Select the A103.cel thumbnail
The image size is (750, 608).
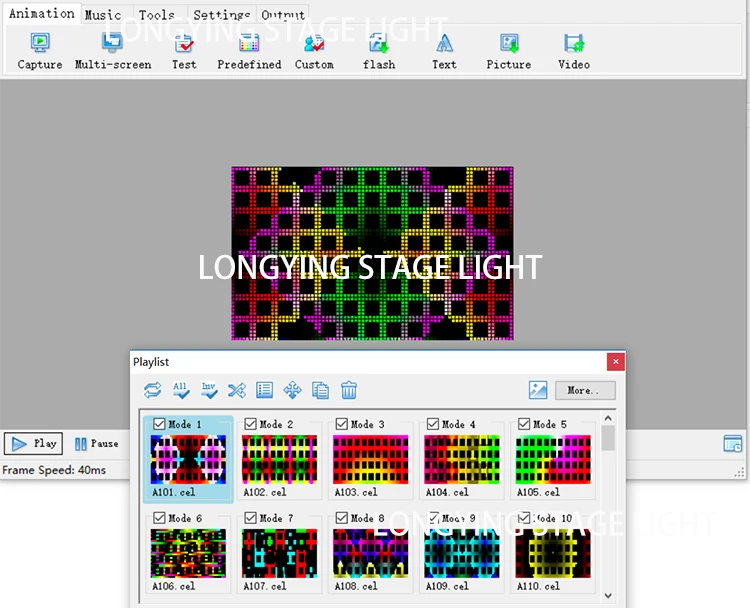point(371,459)
